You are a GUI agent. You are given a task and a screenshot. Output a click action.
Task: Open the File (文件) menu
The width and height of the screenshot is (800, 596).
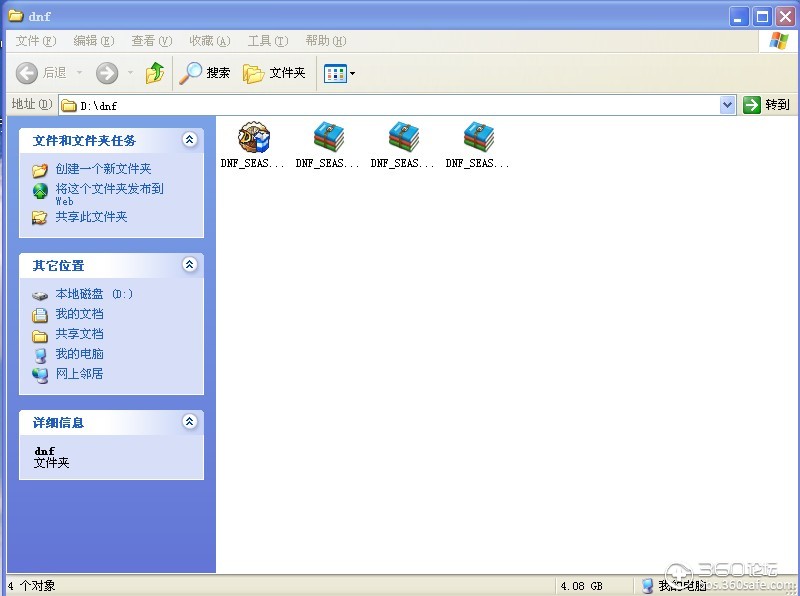click(x=35, y=41)
